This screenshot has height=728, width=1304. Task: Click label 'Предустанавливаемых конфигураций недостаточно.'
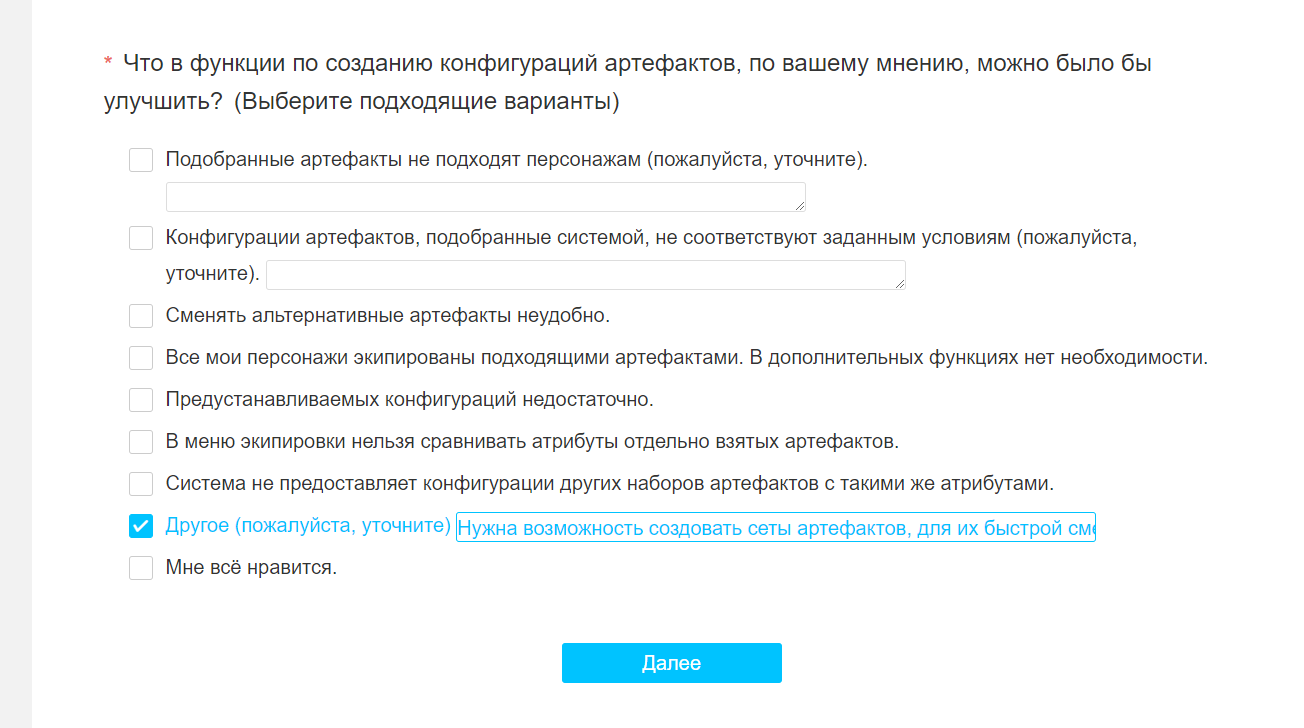pos(409,400)
